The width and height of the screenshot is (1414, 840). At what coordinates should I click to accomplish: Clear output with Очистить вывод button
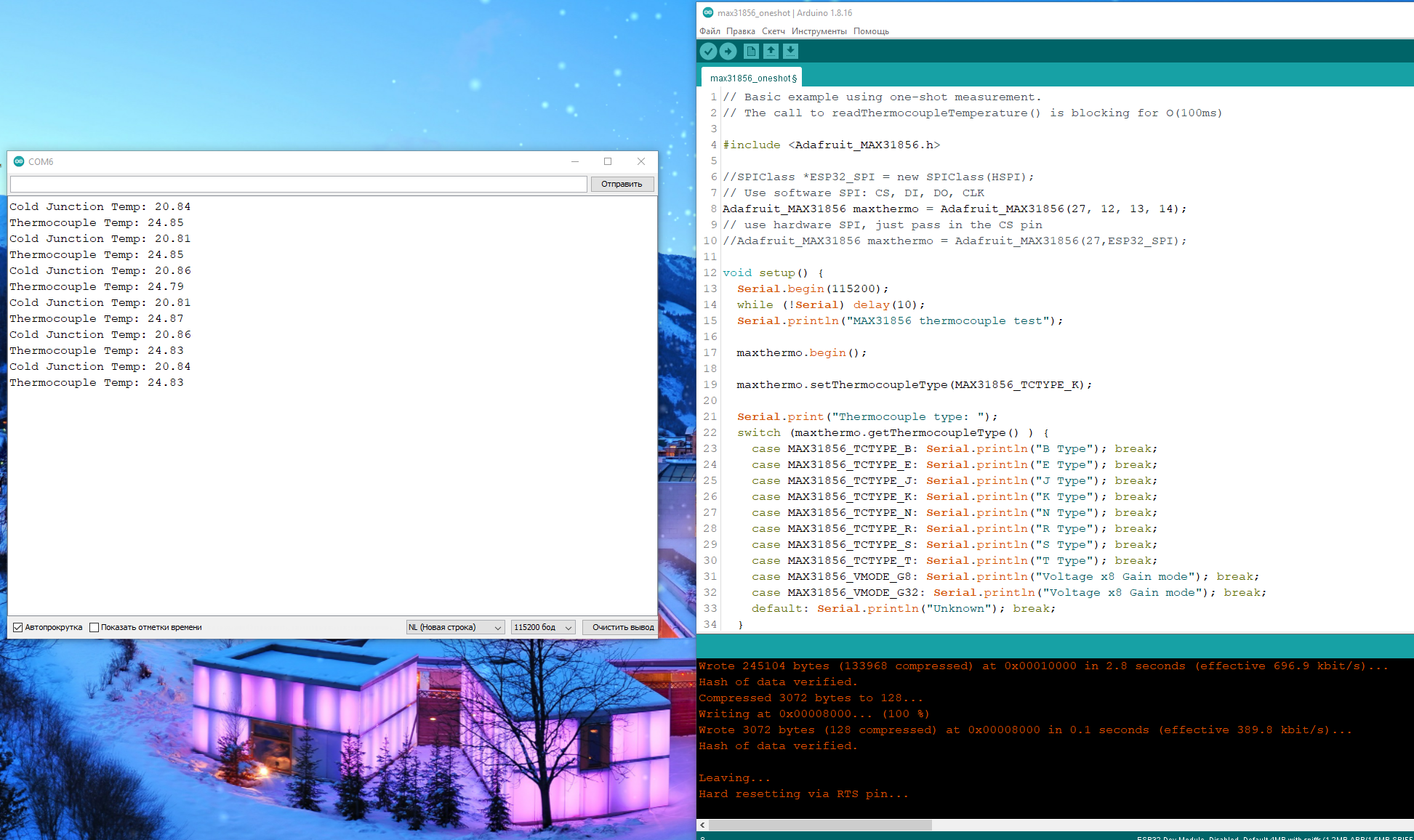pos(622,626)
